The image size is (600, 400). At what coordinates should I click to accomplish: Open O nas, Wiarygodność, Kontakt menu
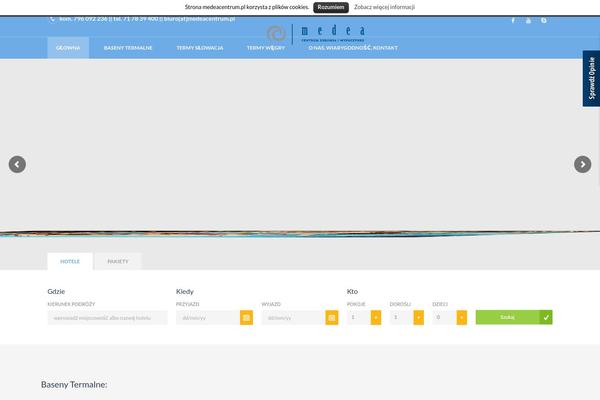[x=353, y=48]
